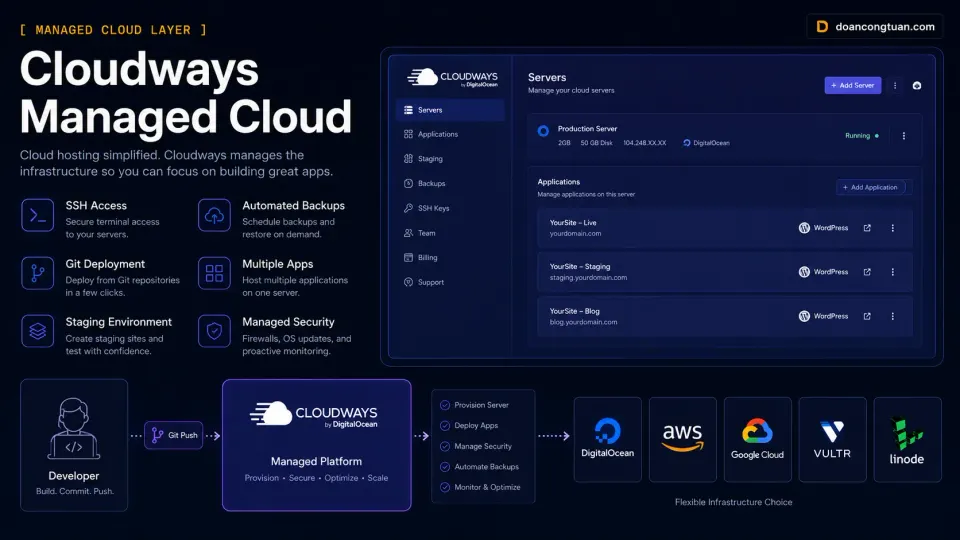
Task: Click the MANAGED CLOUD LAYER tag text
Action: pos(113,30)
